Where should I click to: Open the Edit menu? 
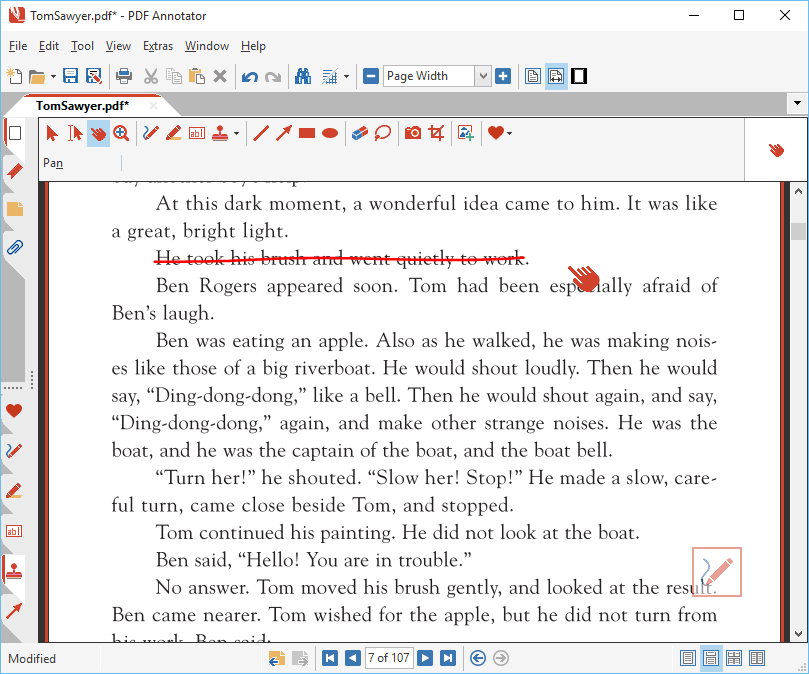click(x=49, y=46)
